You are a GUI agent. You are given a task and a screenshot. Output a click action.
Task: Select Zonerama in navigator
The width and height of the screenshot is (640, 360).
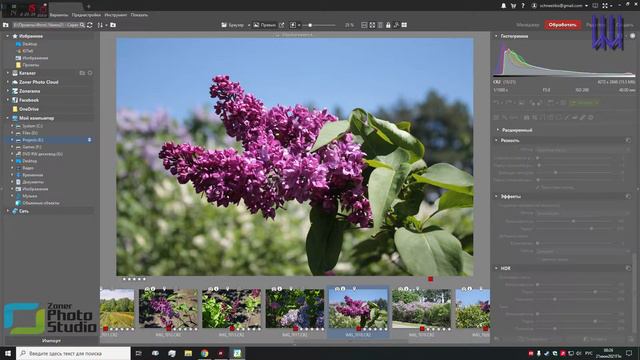click(29, 91)
